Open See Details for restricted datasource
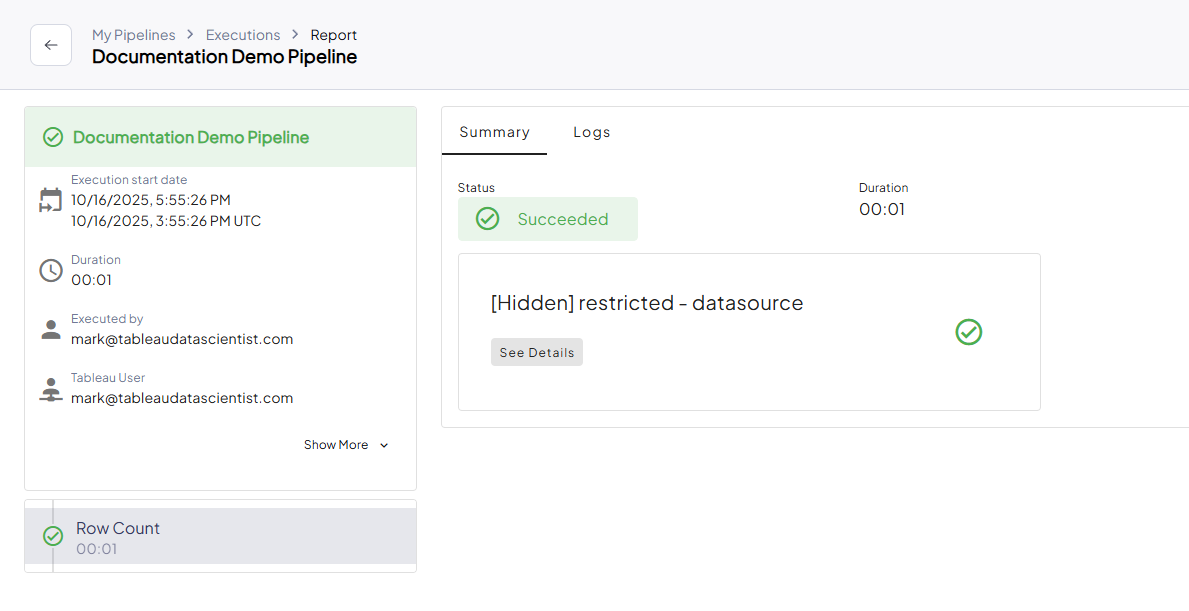The image size is (1189, 611). coord(537,352)
